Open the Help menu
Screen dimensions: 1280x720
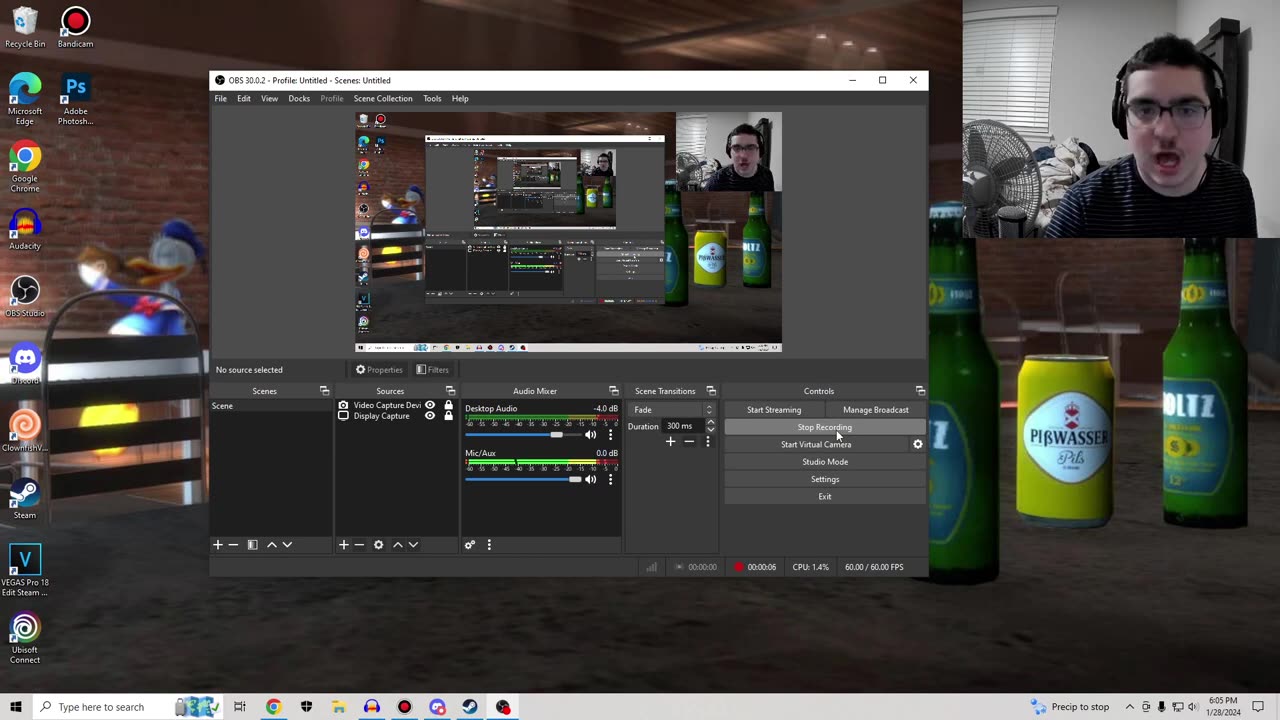tap(460, 98)
